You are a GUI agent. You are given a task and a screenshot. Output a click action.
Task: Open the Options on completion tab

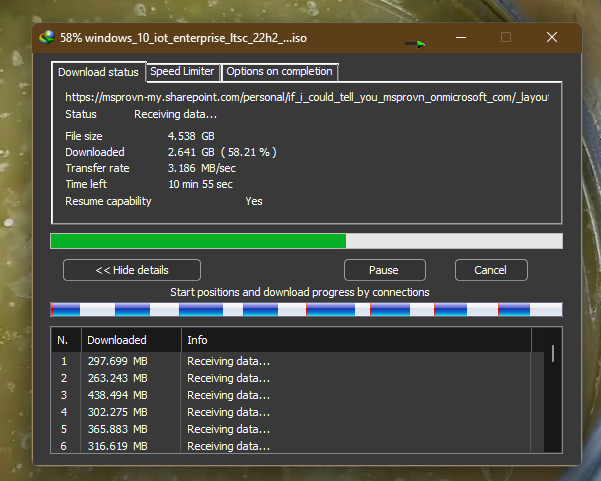pos(279,72)
